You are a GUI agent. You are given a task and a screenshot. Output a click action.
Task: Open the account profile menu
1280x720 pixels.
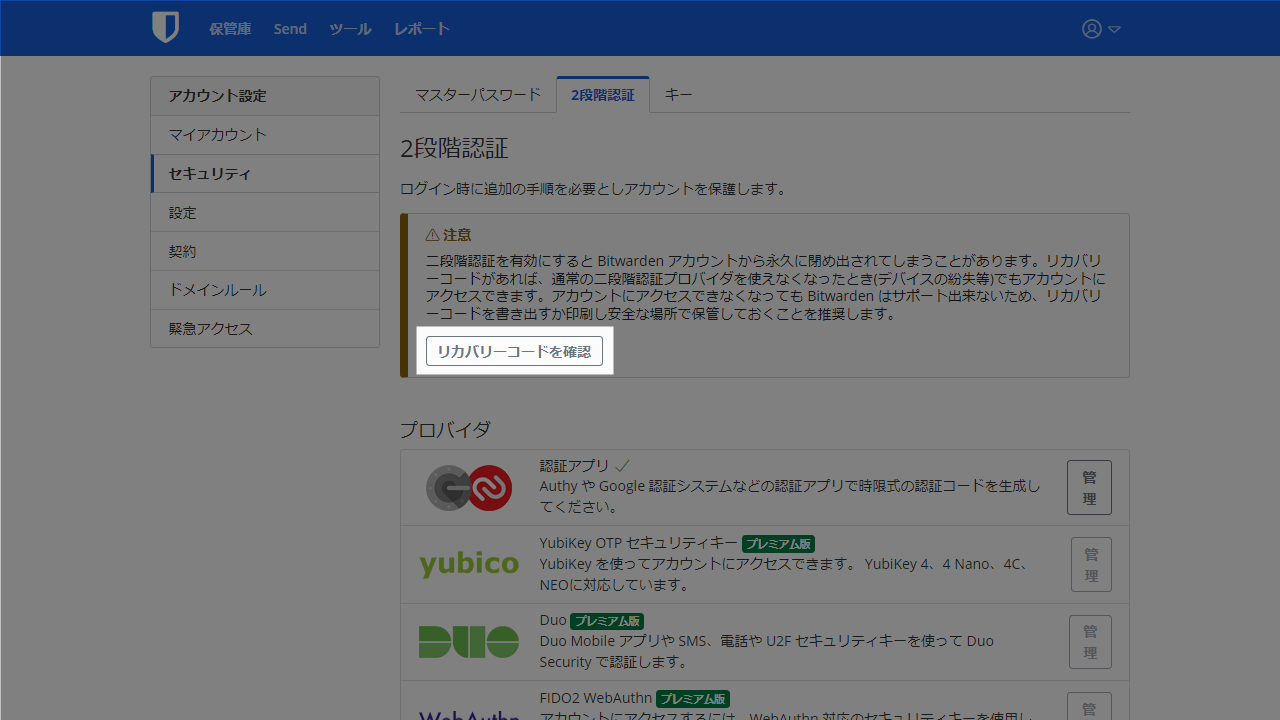(x=1101, y=29)
